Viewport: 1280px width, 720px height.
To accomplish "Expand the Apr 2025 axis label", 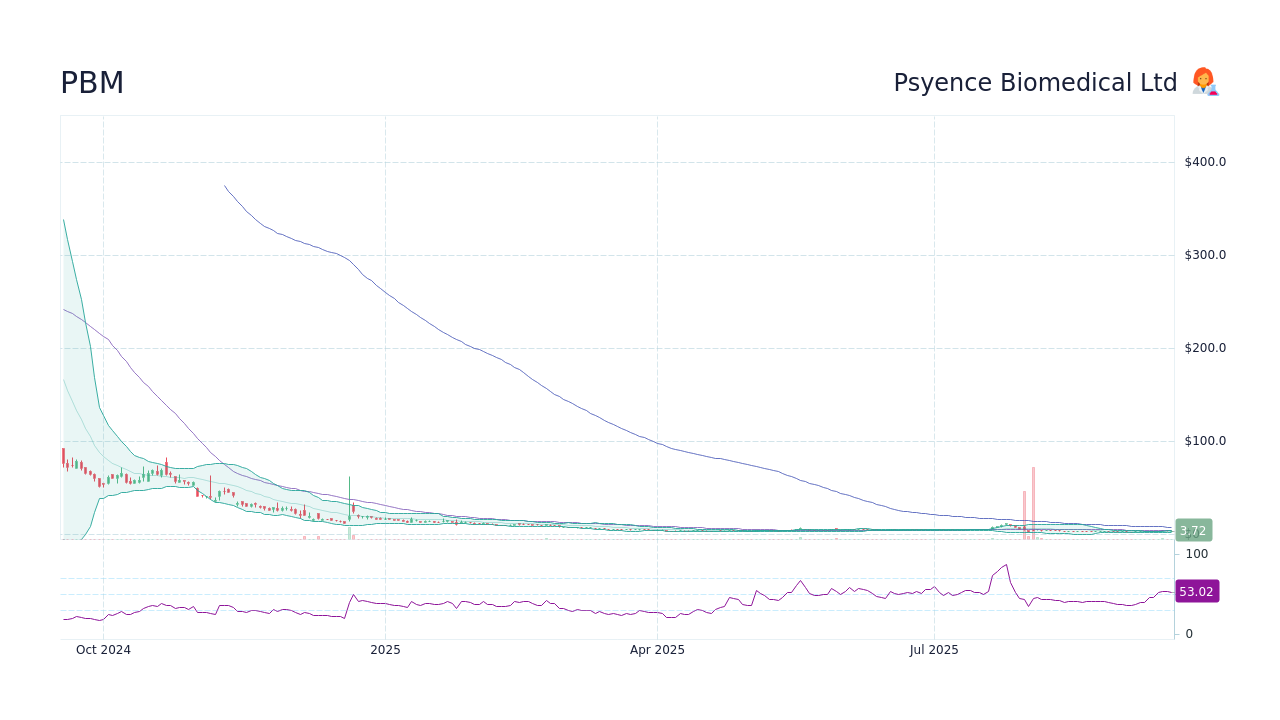I will point(657,650).
